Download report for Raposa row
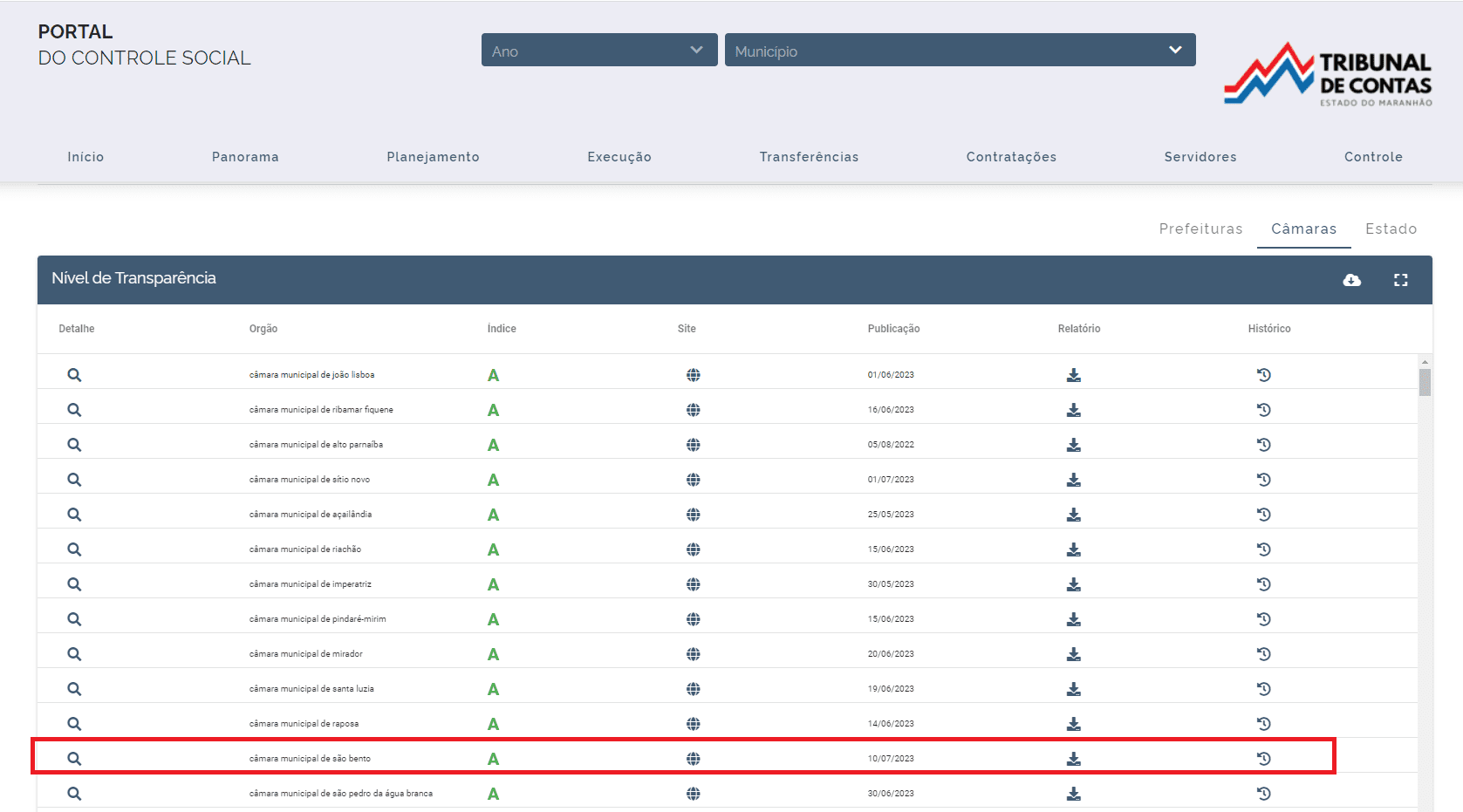Screen dimensions: 1463x812 click(x=1074, y=724)
